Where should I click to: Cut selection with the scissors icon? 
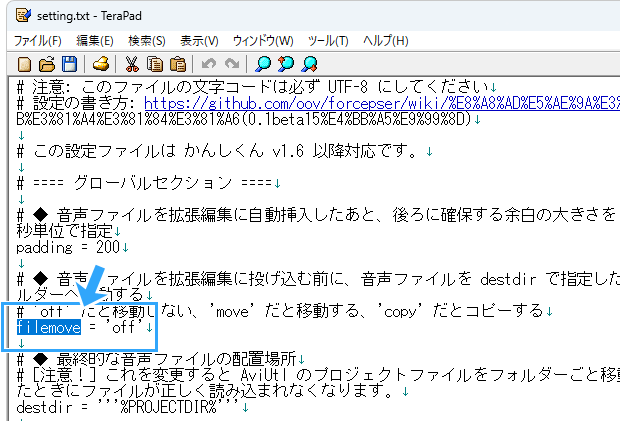pyautogui.click(x=132, y=64)
